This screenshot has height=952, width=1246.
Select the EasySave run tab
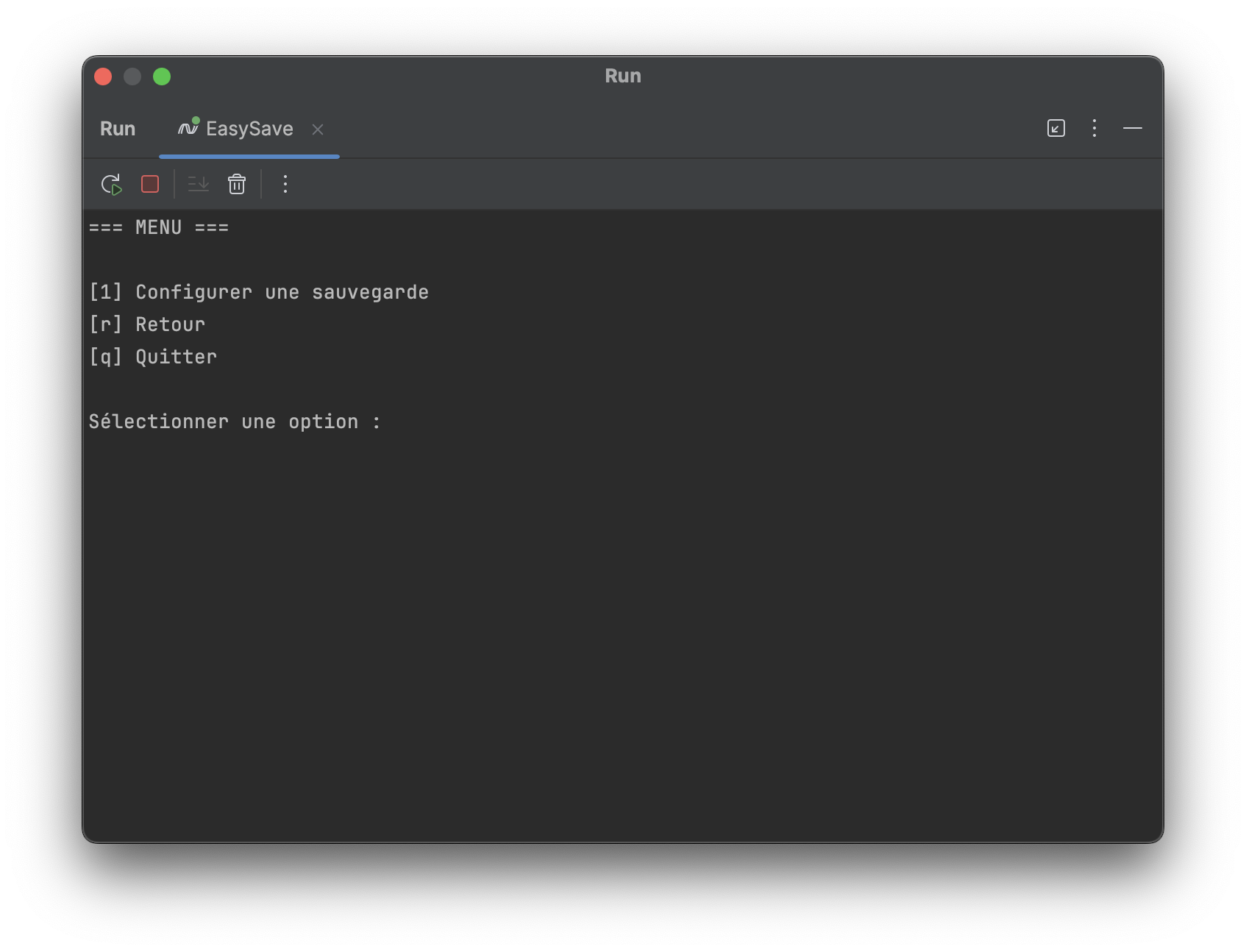[248, 128]
